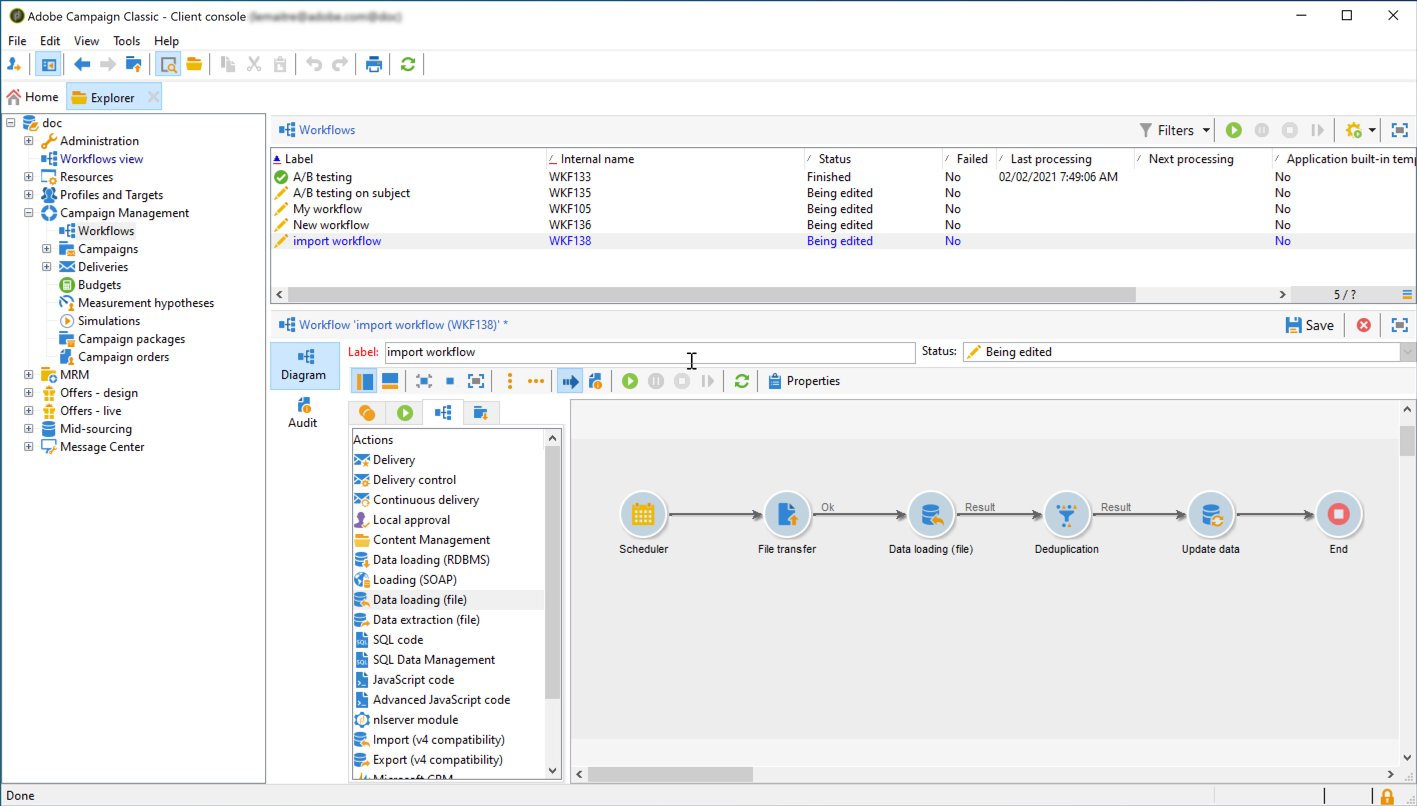This screenshot has width=1417, height=806.
Task: Click the workflow actions gear icon
Action: (x=1354, y=130)
